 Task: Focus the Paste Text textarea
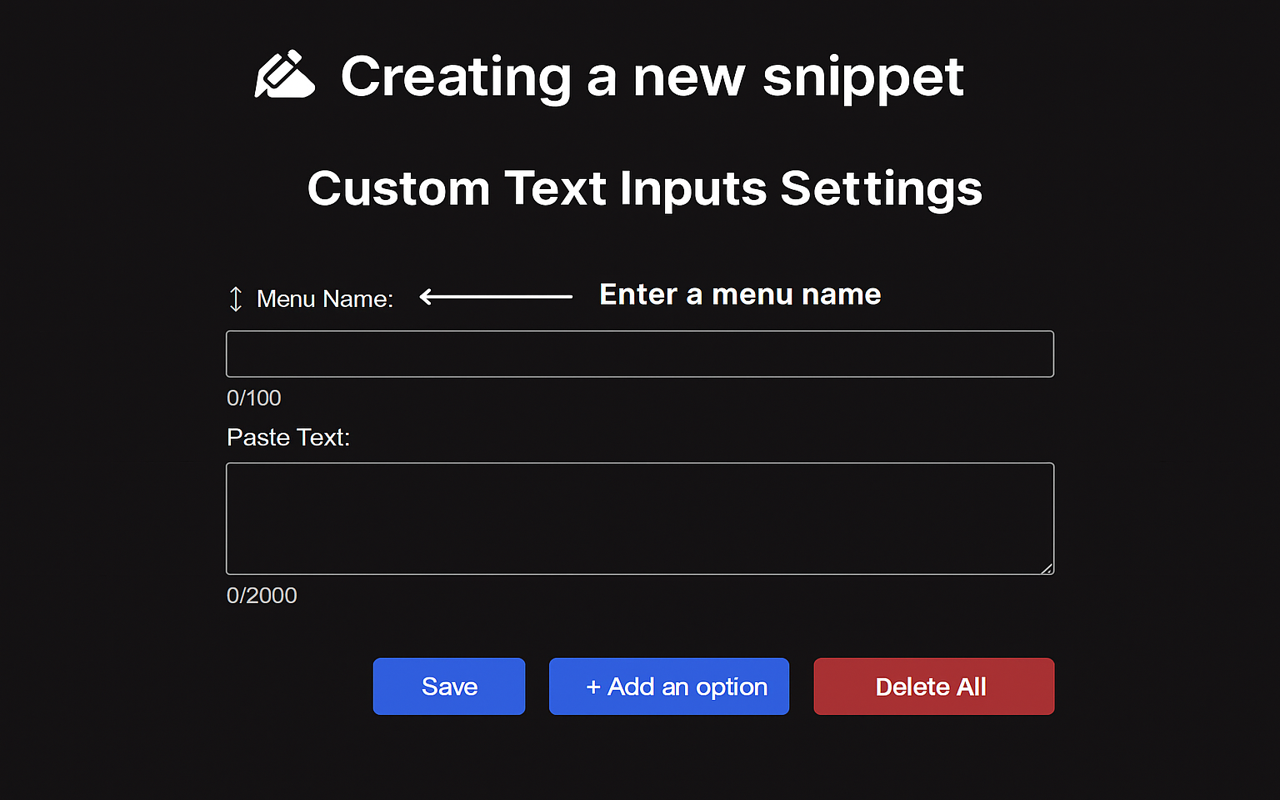tap(640, 519)
